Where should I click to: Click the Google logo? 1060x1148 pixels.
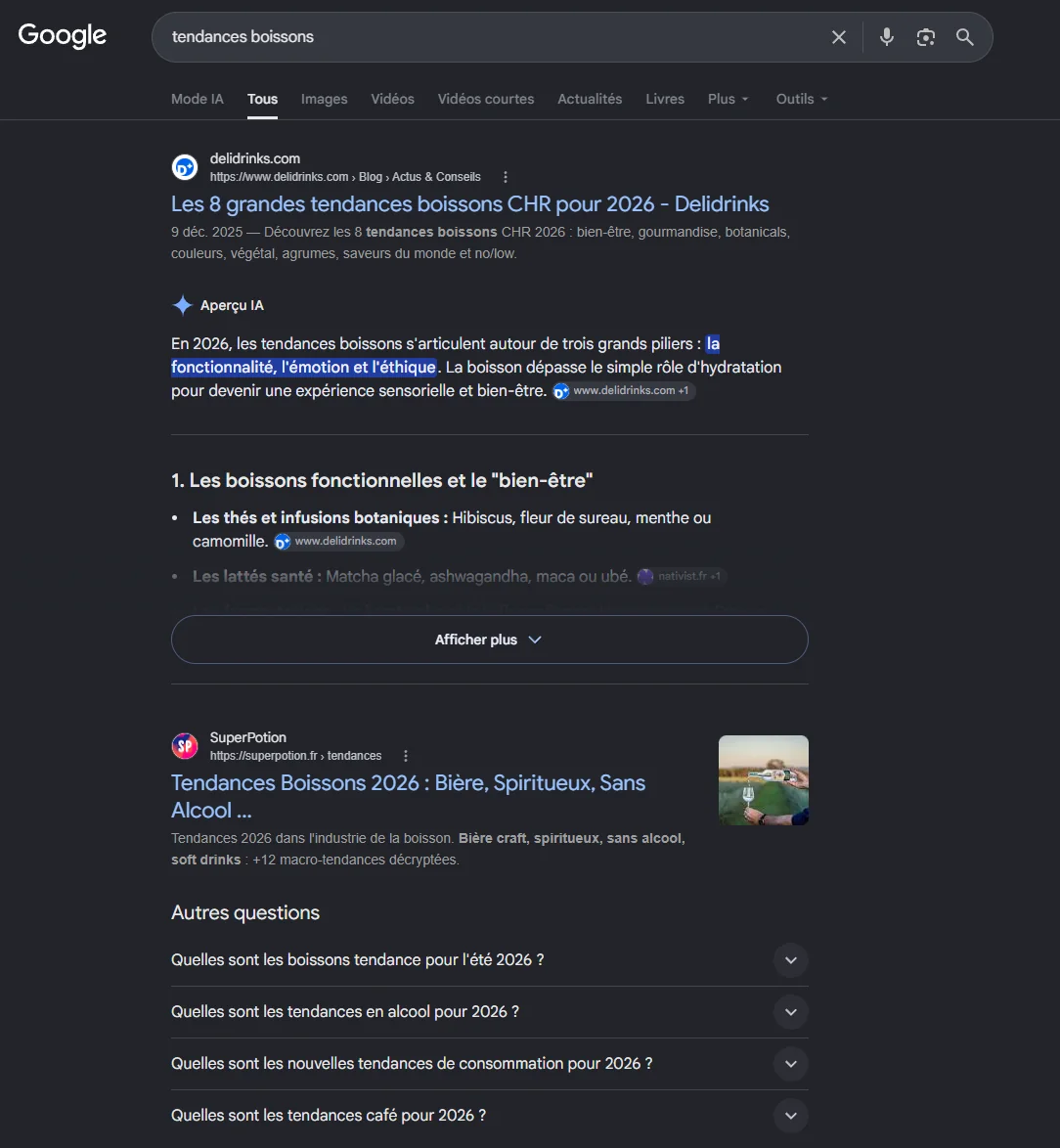pos(63,35)
